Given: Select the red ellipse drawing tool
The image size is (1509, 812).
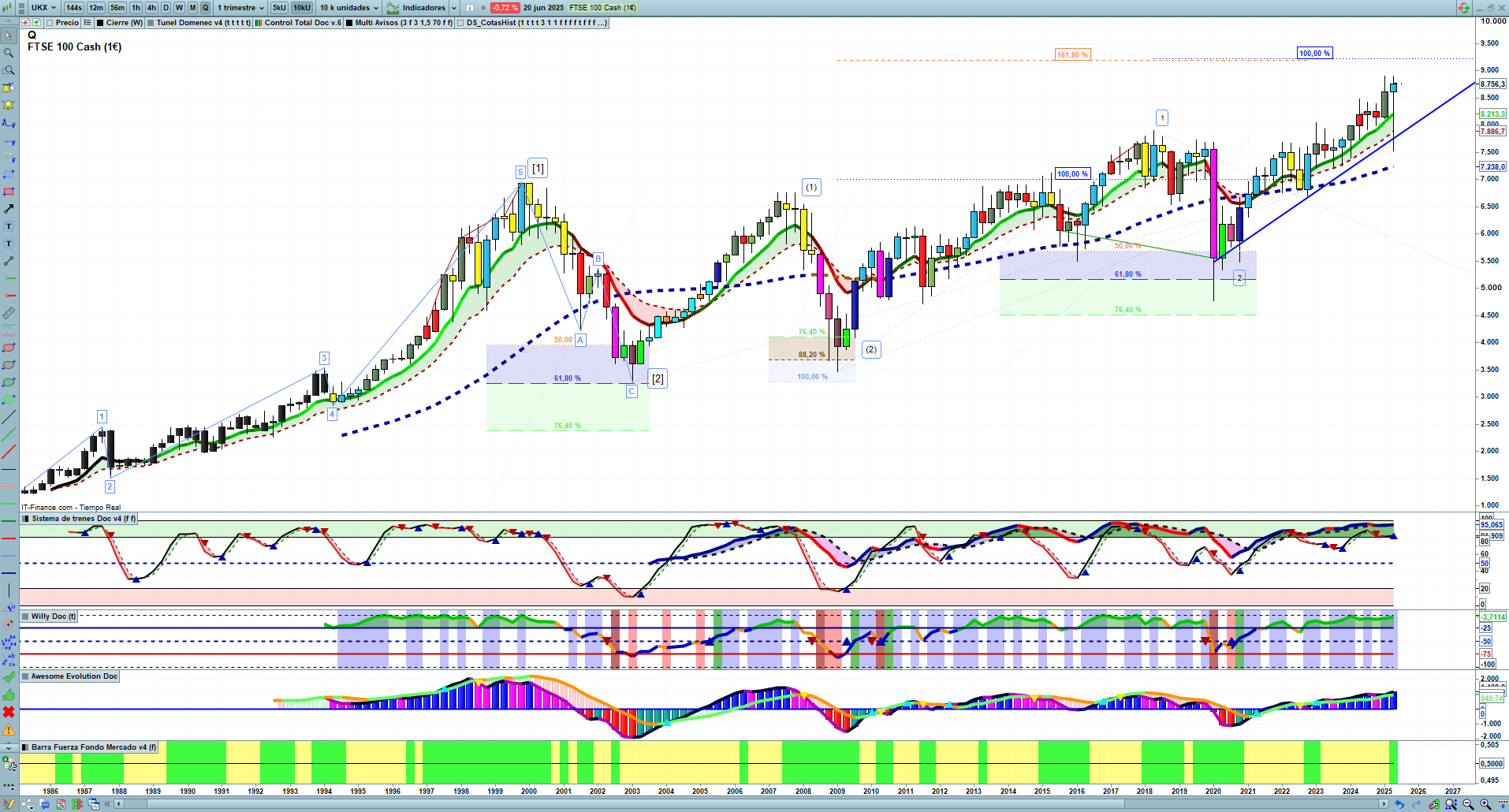Looking at the screenshot, I should pyautogui.click(x=9, y=348).
